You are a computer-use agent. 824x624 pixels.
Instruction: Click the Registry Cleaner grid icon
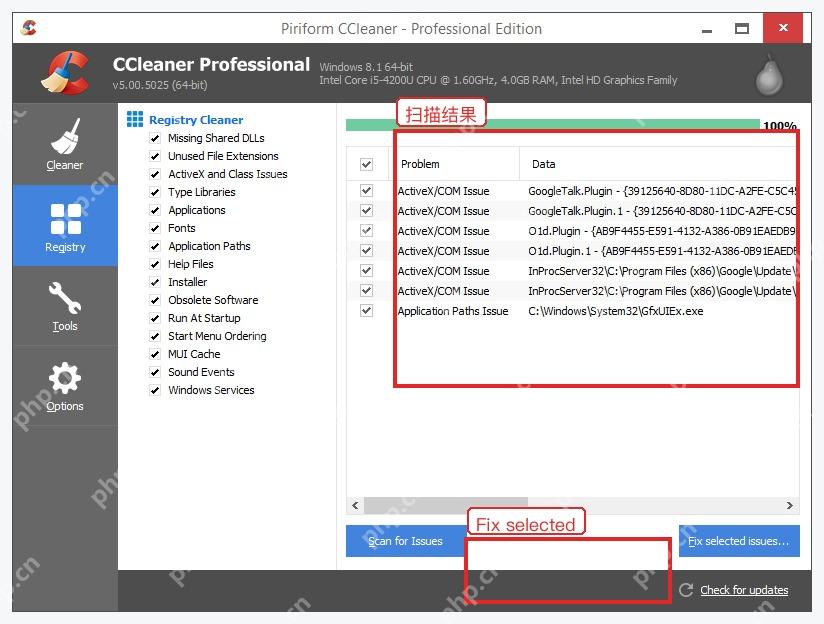click(135, 119)
